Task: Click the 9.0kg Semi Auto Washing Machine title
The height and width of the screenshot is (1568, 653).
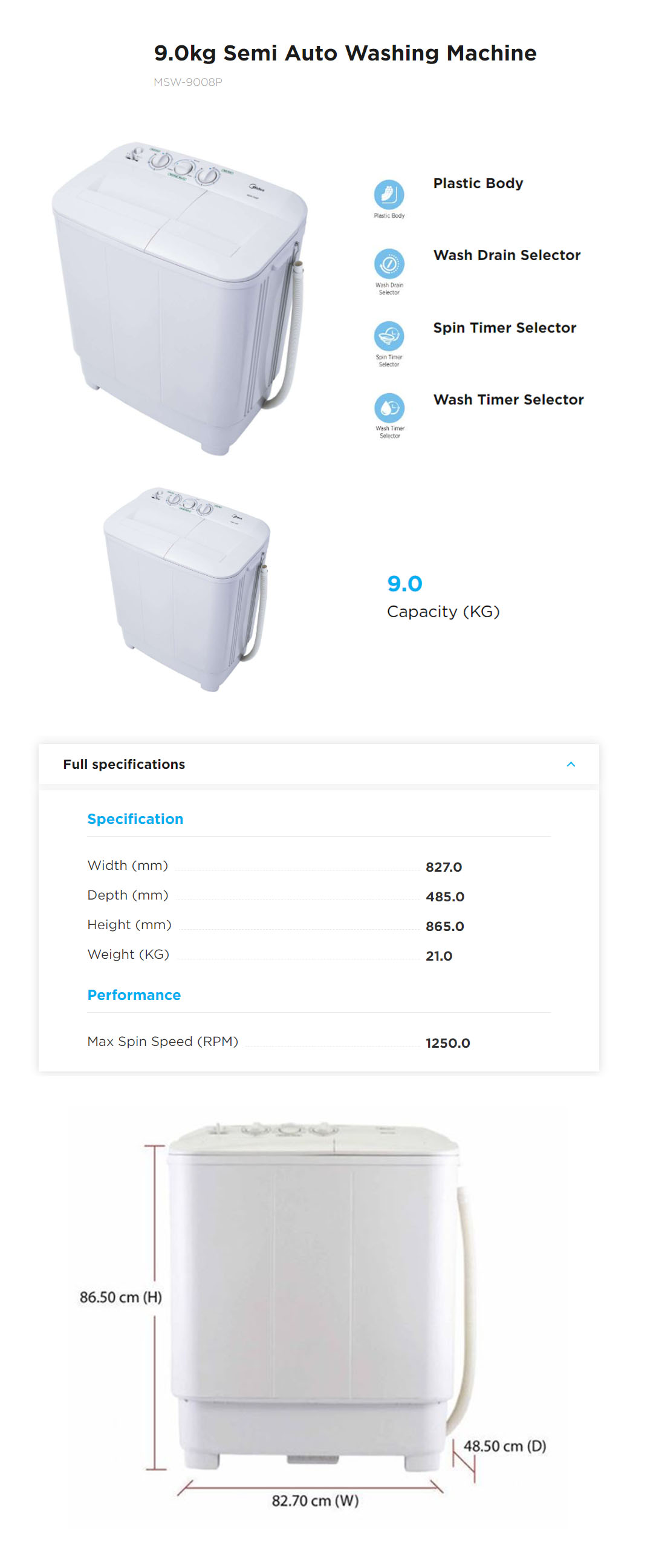Action: [345, 53]
